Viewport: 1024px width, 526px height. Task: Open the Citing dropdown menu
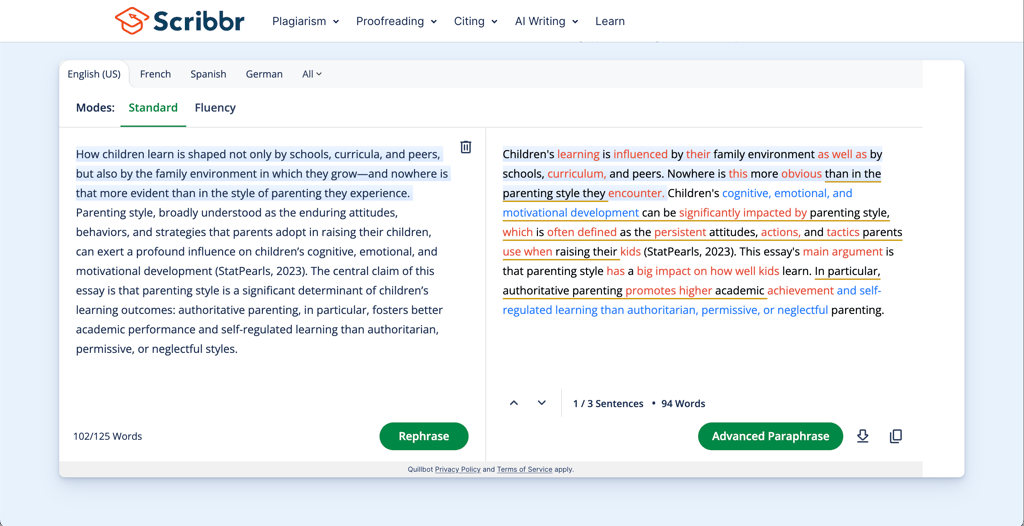[476, 21]
